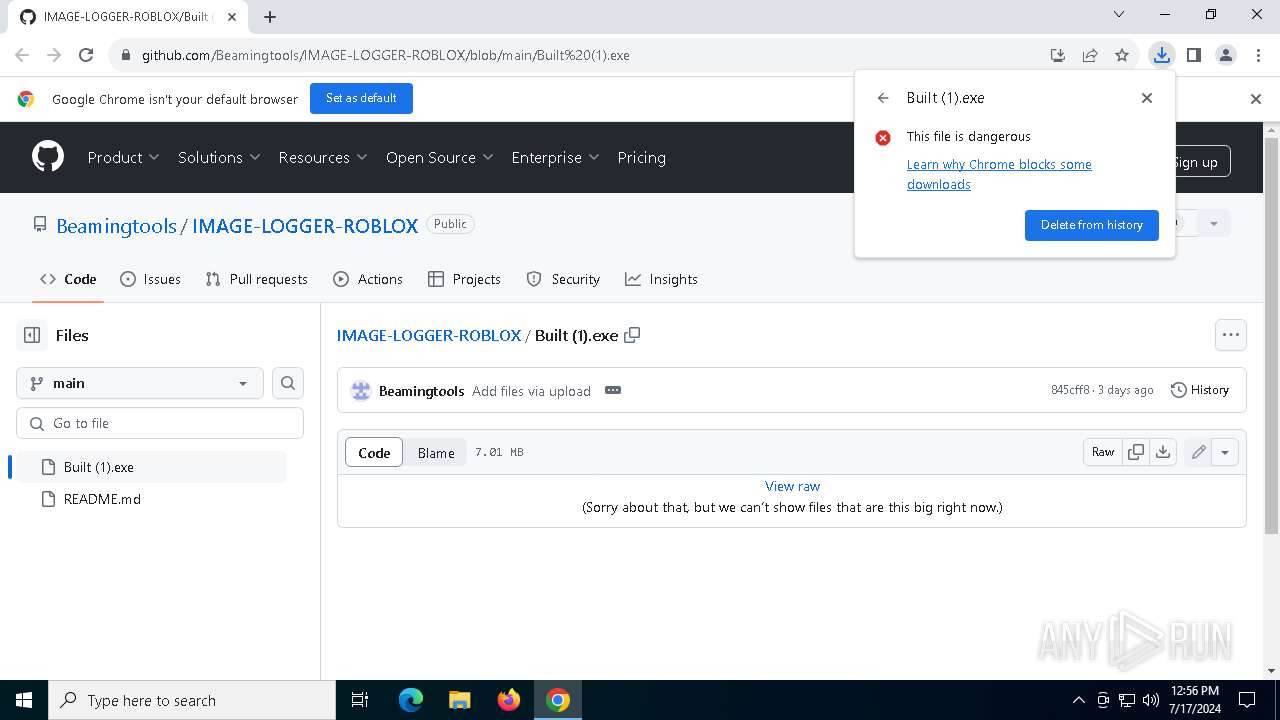The height and width of the screenshot is (720, 1280).
Task: Open Microsoft Edge from taskbar
Action: tap(411, 700)
